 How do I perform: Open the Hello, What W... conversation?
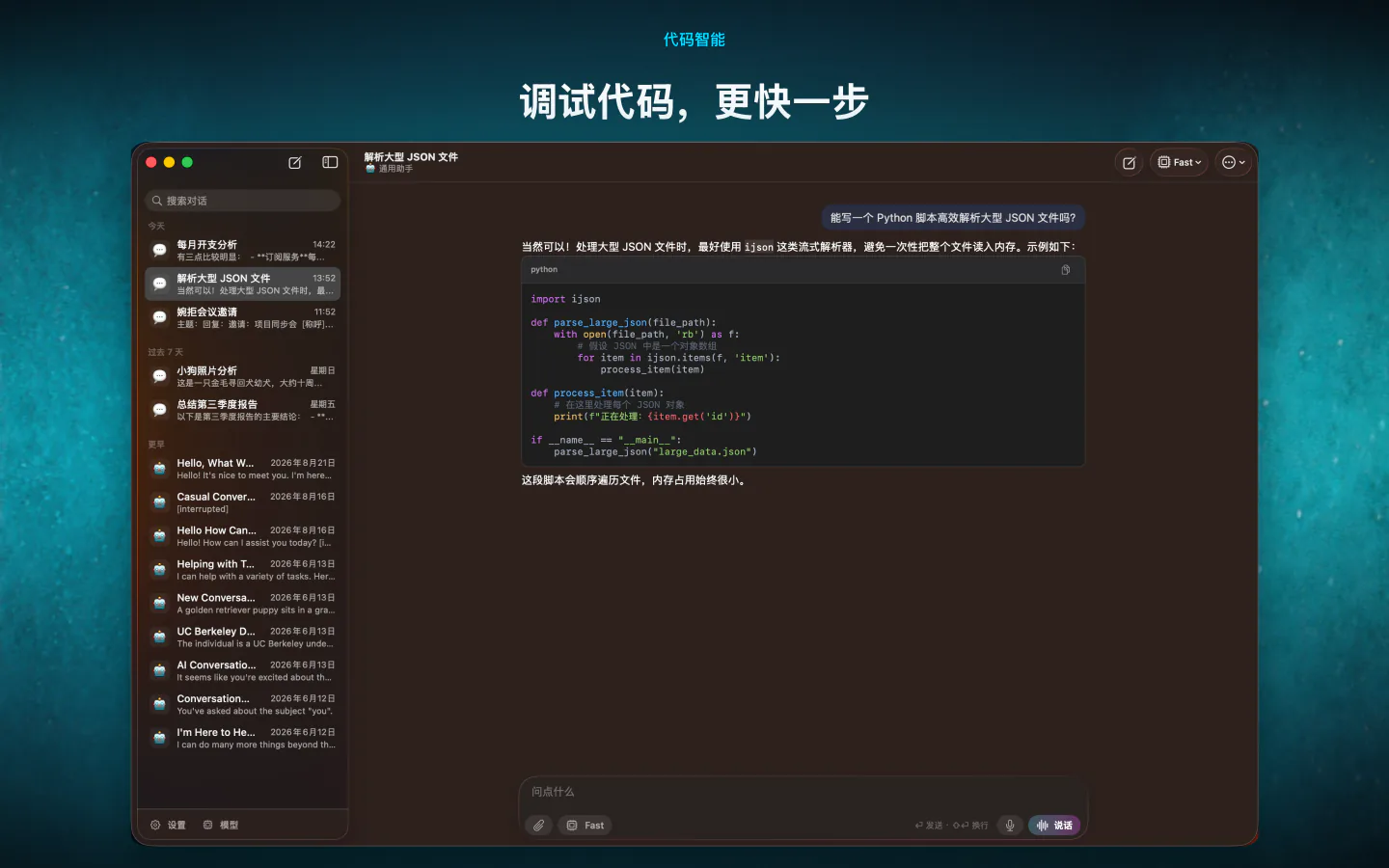[x=243, y=470]
